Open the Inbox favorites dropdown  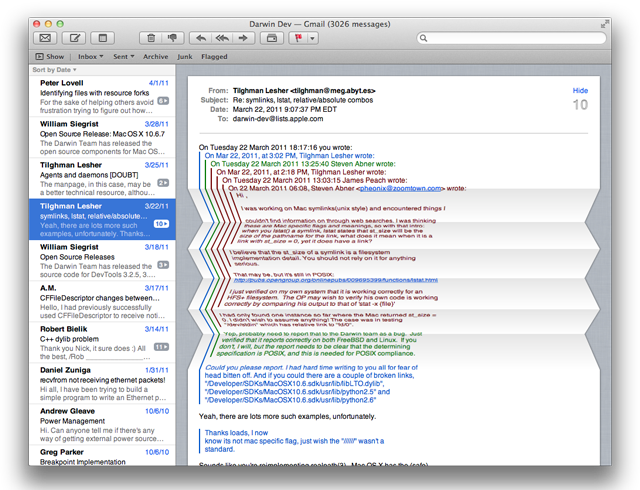[91, 56]
